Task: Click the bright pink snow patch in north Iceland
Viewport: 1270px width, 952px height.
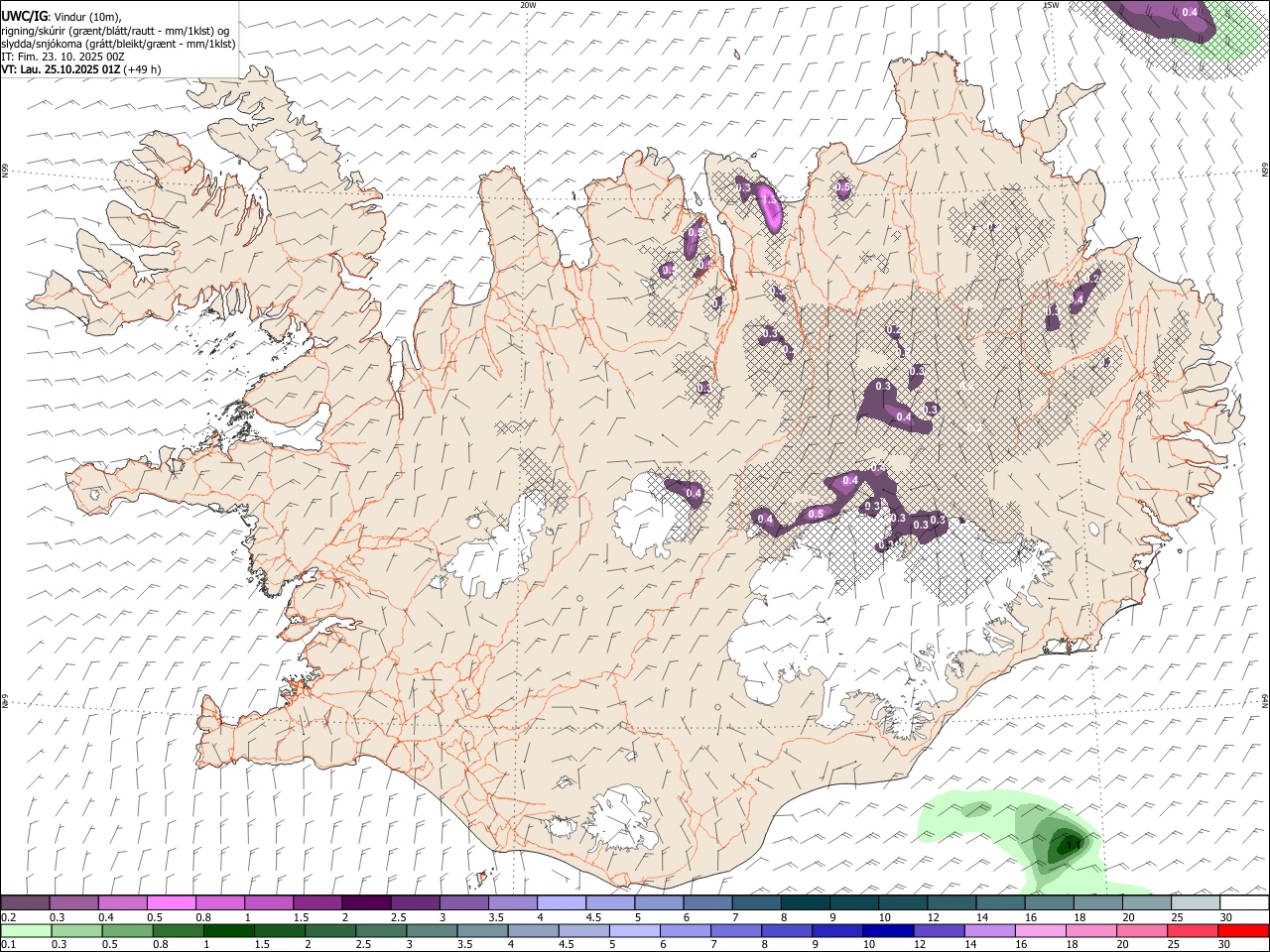Action: (x=770, y=206)
